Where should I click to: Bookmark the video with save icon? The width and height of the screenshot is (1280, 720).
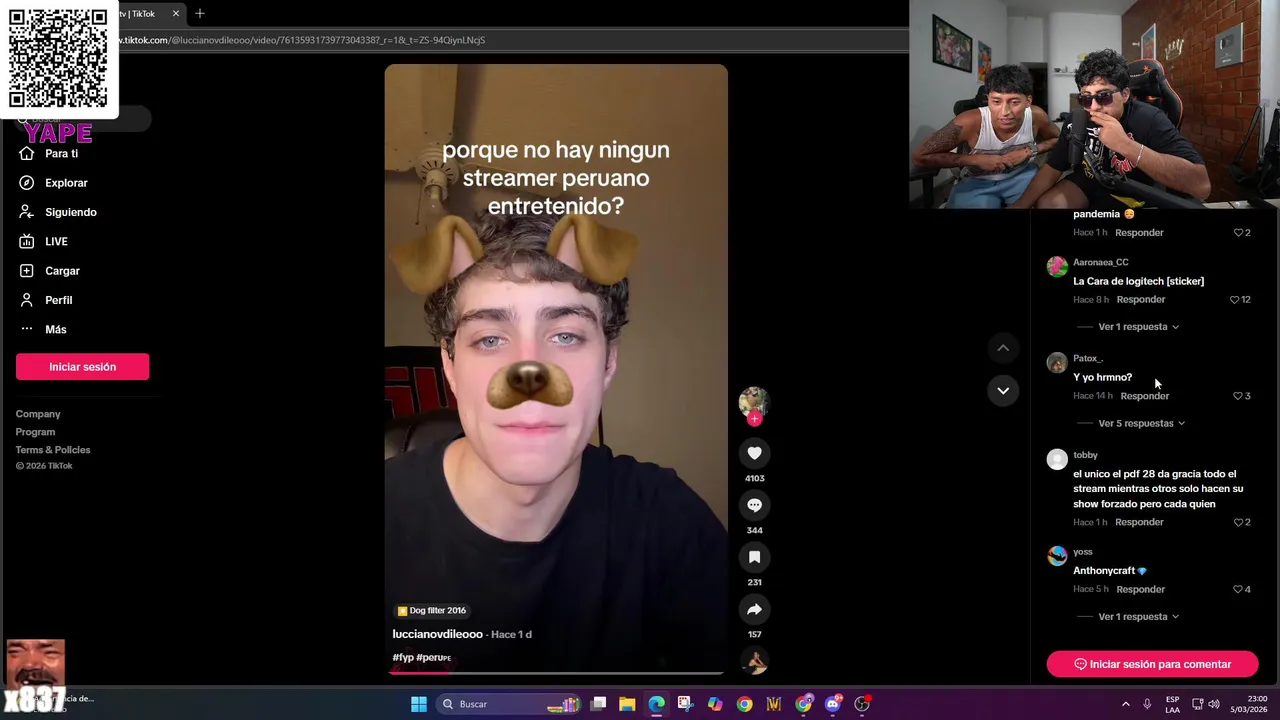(754, 557)
